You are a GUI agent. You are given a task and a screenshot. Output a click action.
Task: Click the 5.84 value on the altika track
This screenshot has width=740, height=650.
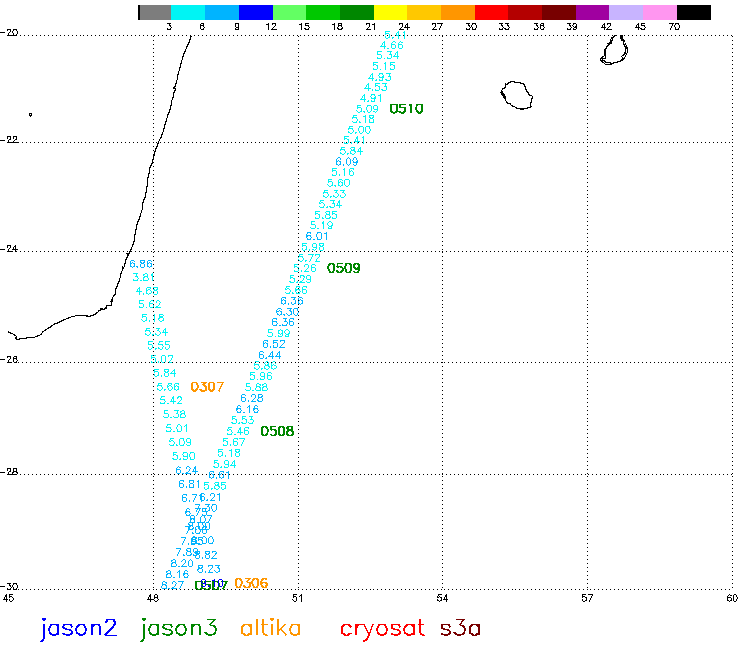point(165,373)
